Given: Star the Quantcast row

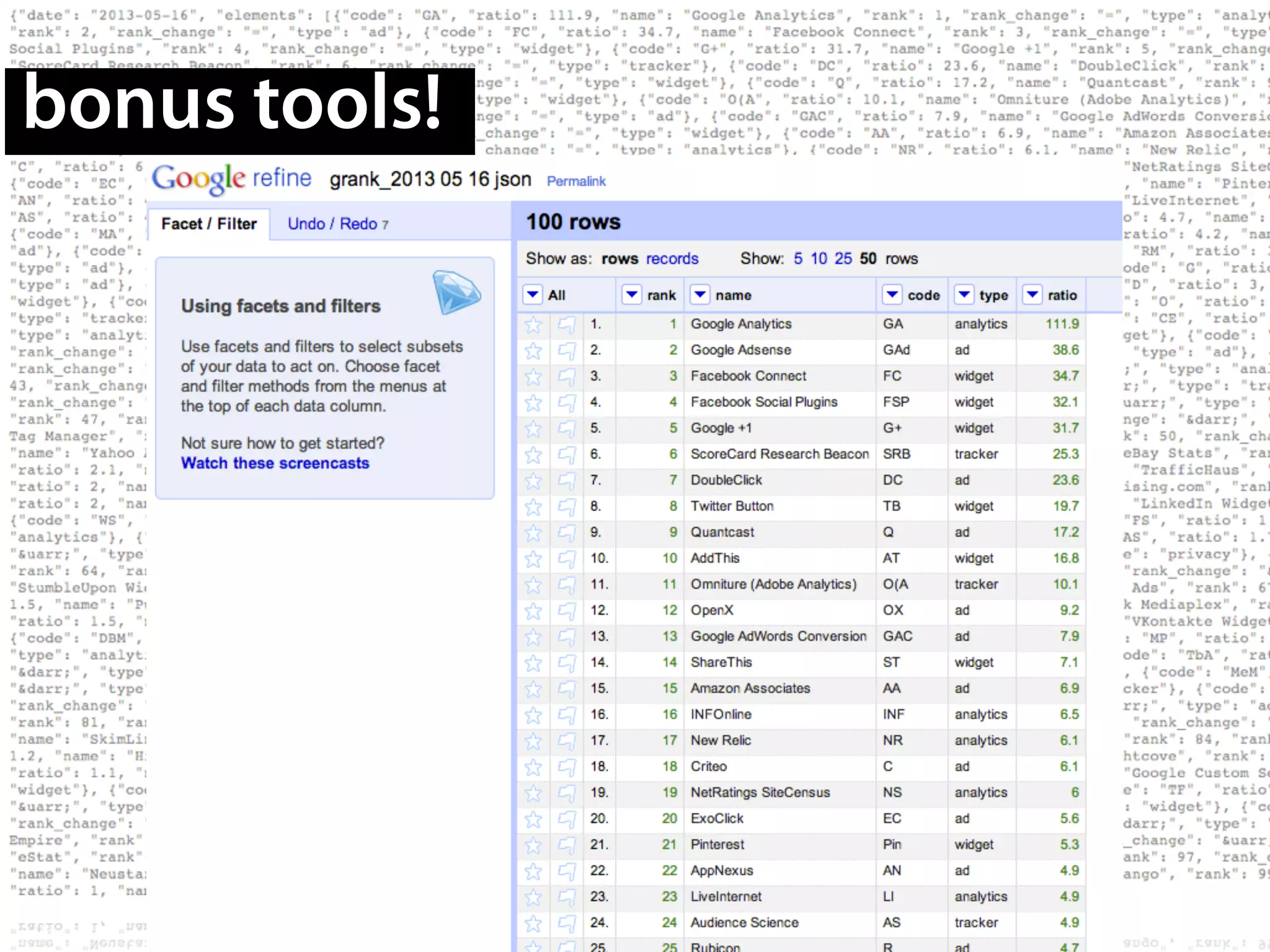Looking at the screenshot, I should click(533, 533).
